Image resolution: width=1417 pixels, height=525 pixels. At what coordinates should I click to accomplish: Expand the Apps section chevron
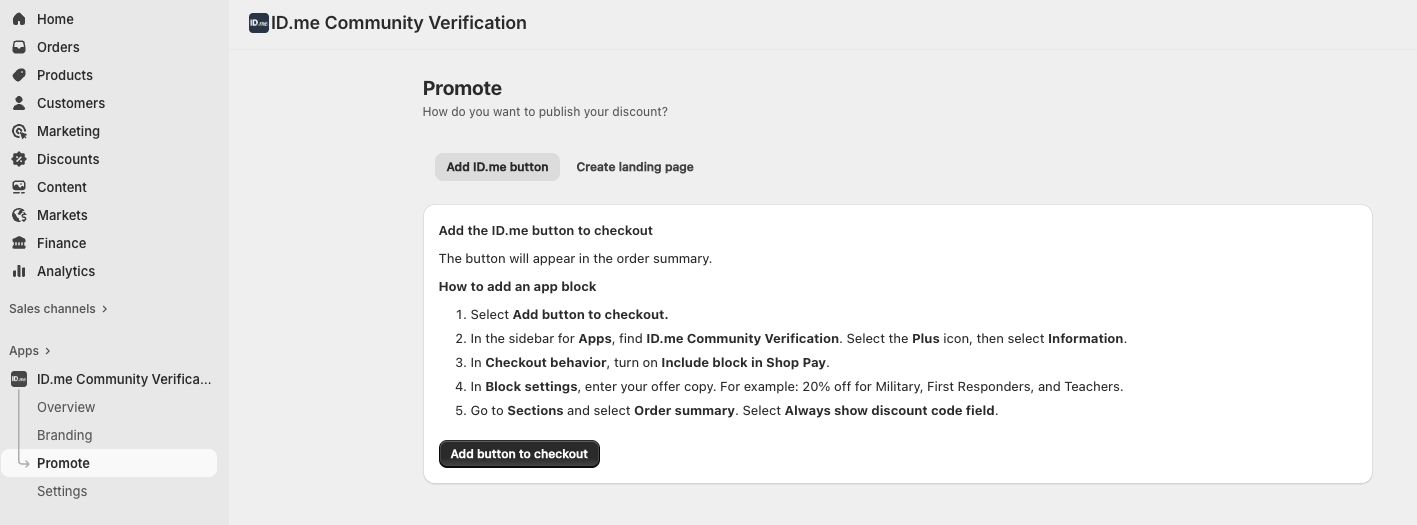point(47,351)
